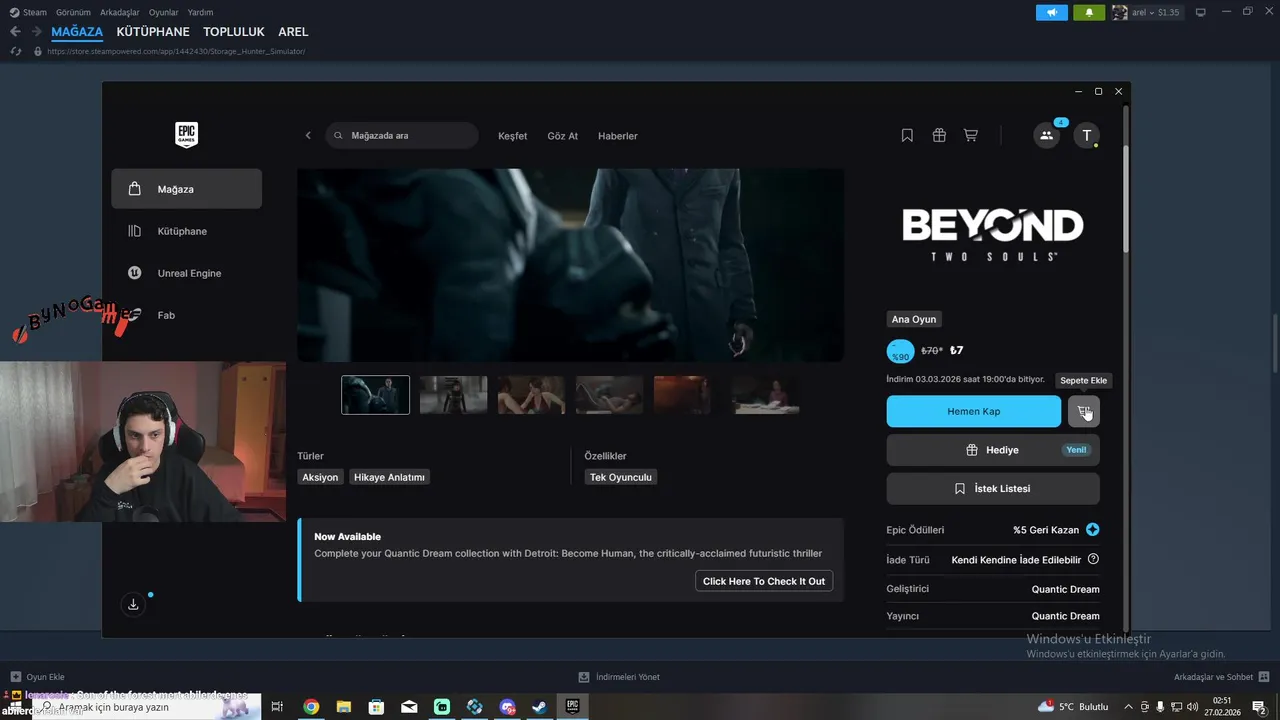Click the Epic launcher vertical scrollbar
1280x720 pixels.
tap(1125, 200)
